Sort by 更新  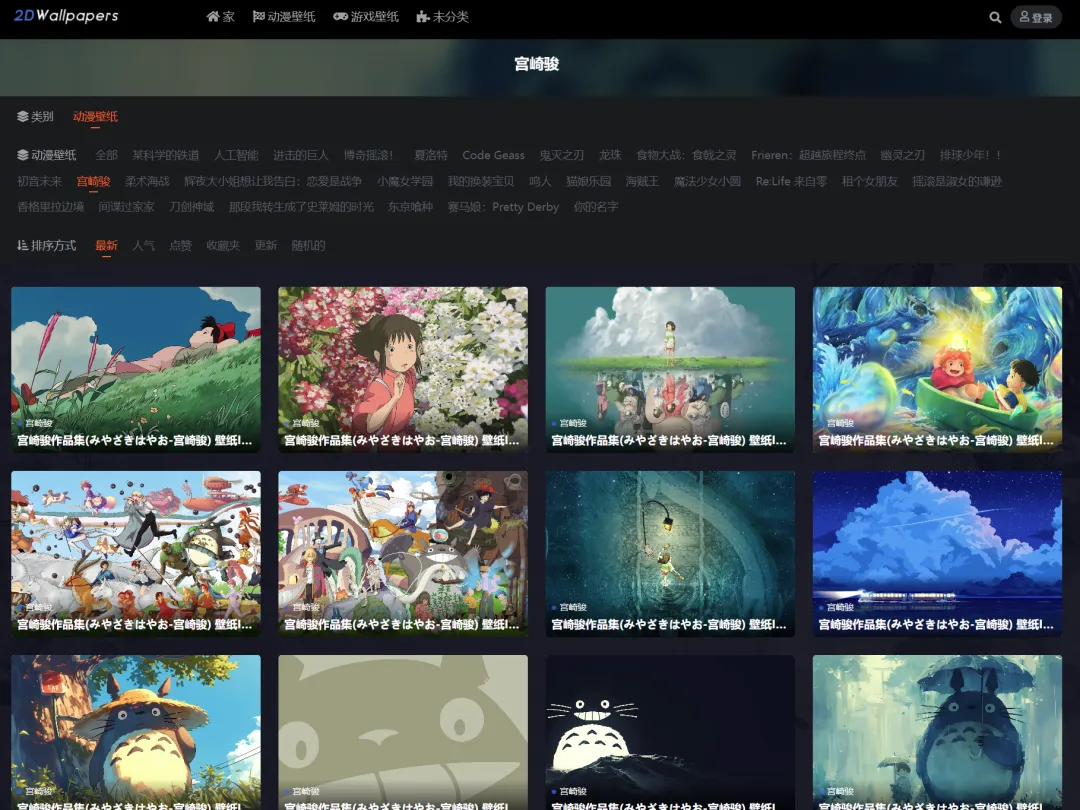[x=266, y=245]
